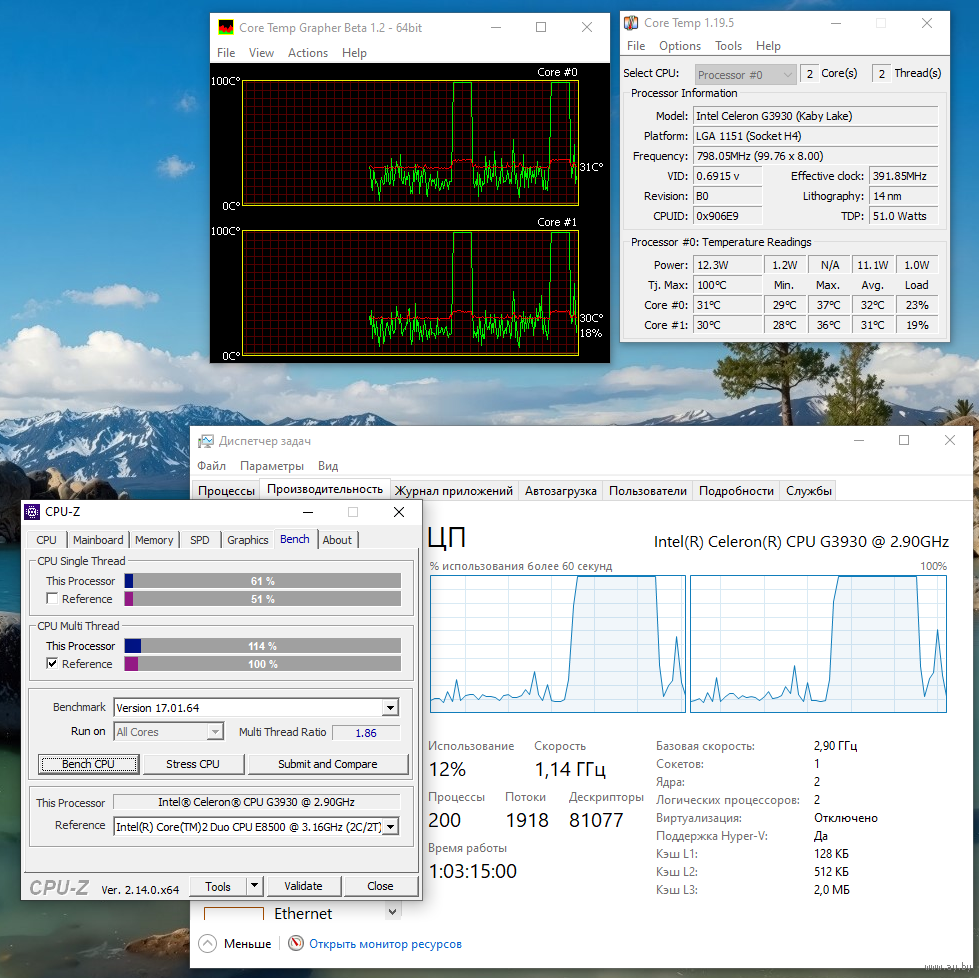
Task: Click the Task Manager title bar icon
Action: pyautogui.click(x=206, y=441)
